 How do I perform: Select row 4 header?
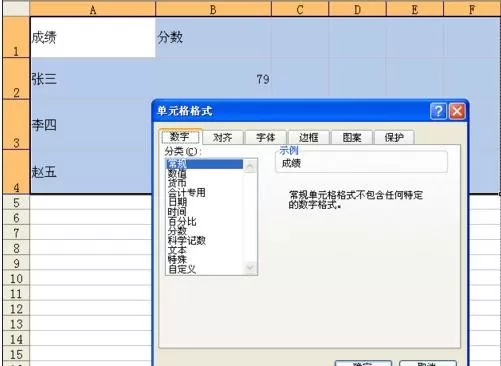16,172
